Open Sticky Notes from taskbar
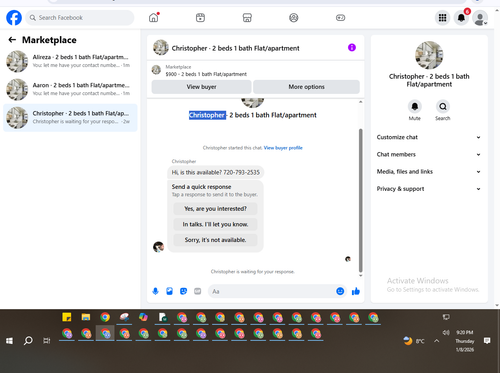Image resolution: width=500 pixels, height=373 pixels. coord(67,317)
